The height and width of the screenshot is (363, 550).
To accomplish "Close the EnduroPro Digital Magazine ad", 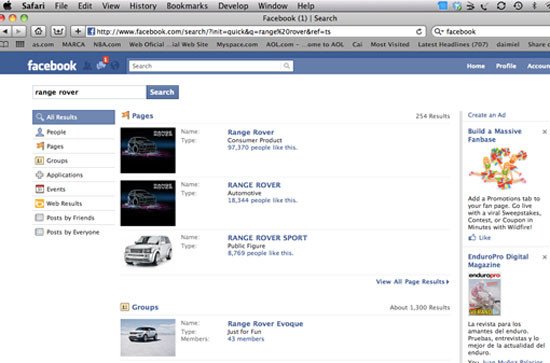I will tap(544, 257).
